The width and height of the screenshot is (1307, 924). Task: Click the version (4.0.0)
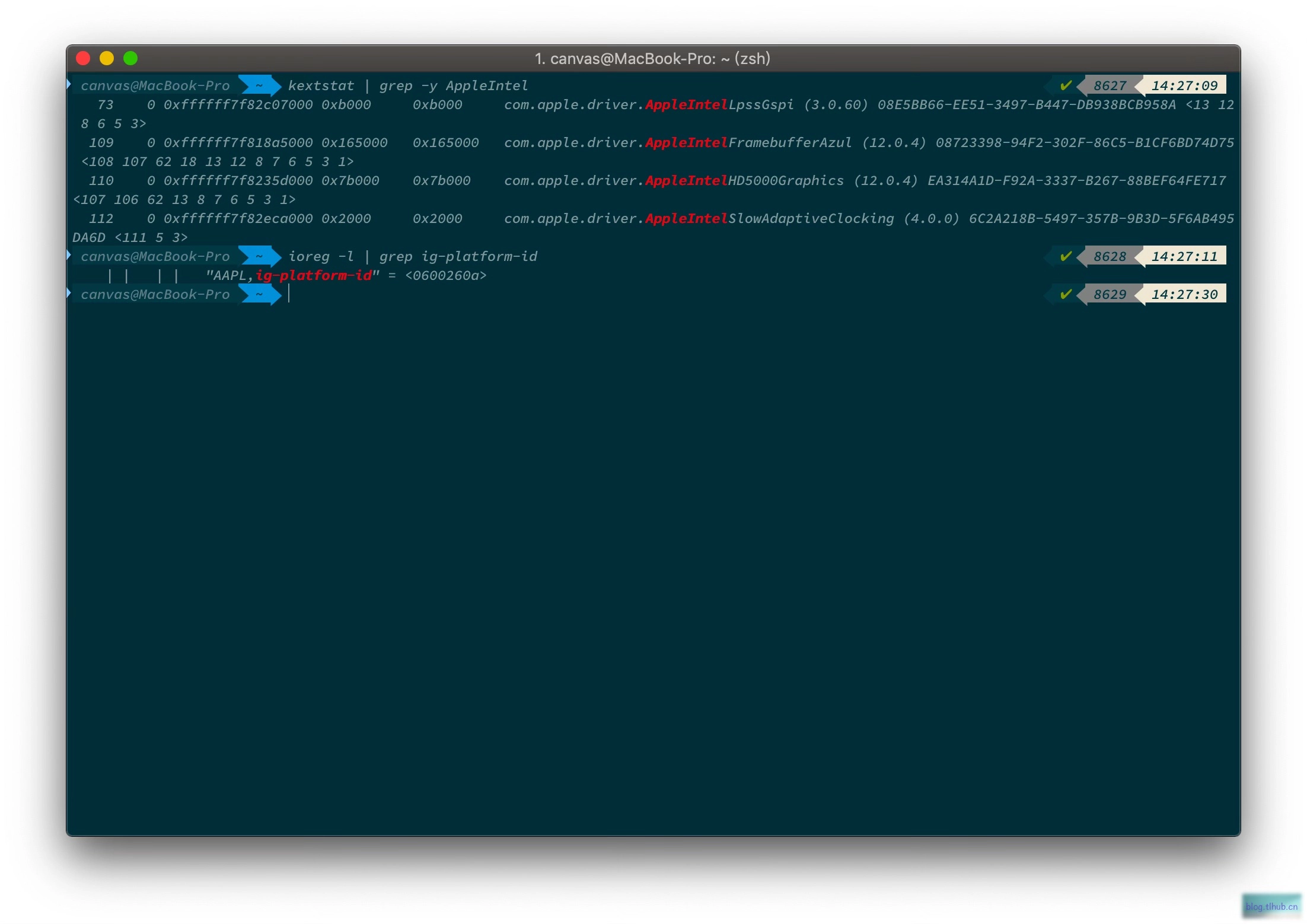931,219
